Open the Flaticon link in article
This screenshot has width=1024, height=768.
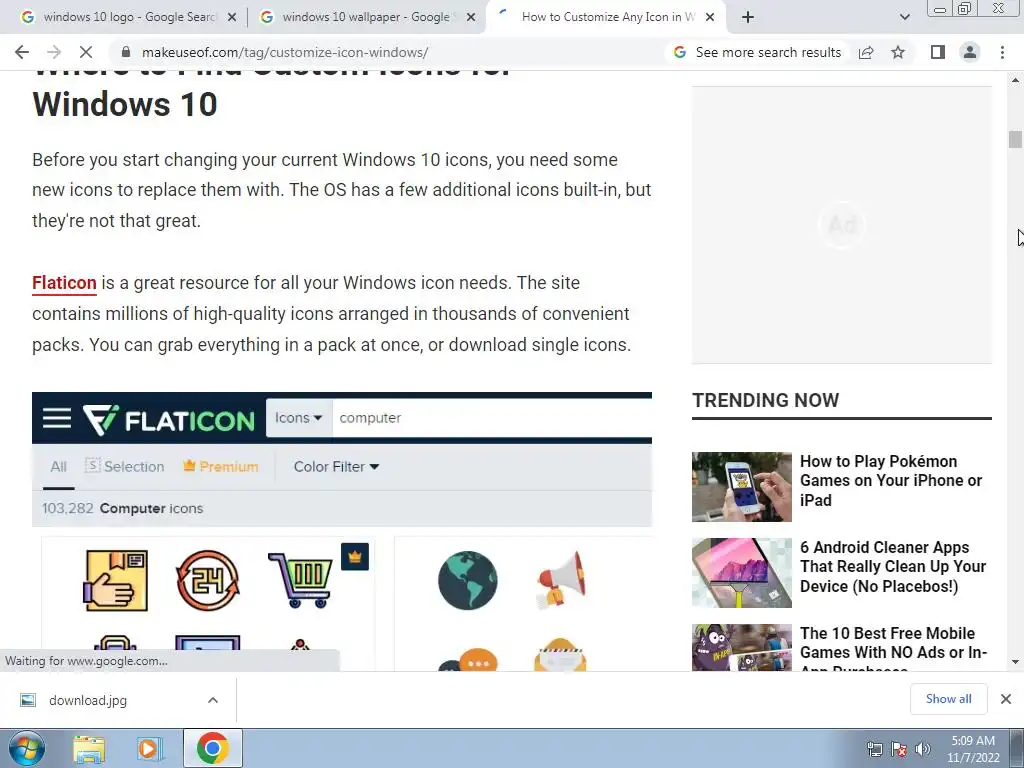click(64, 283)
